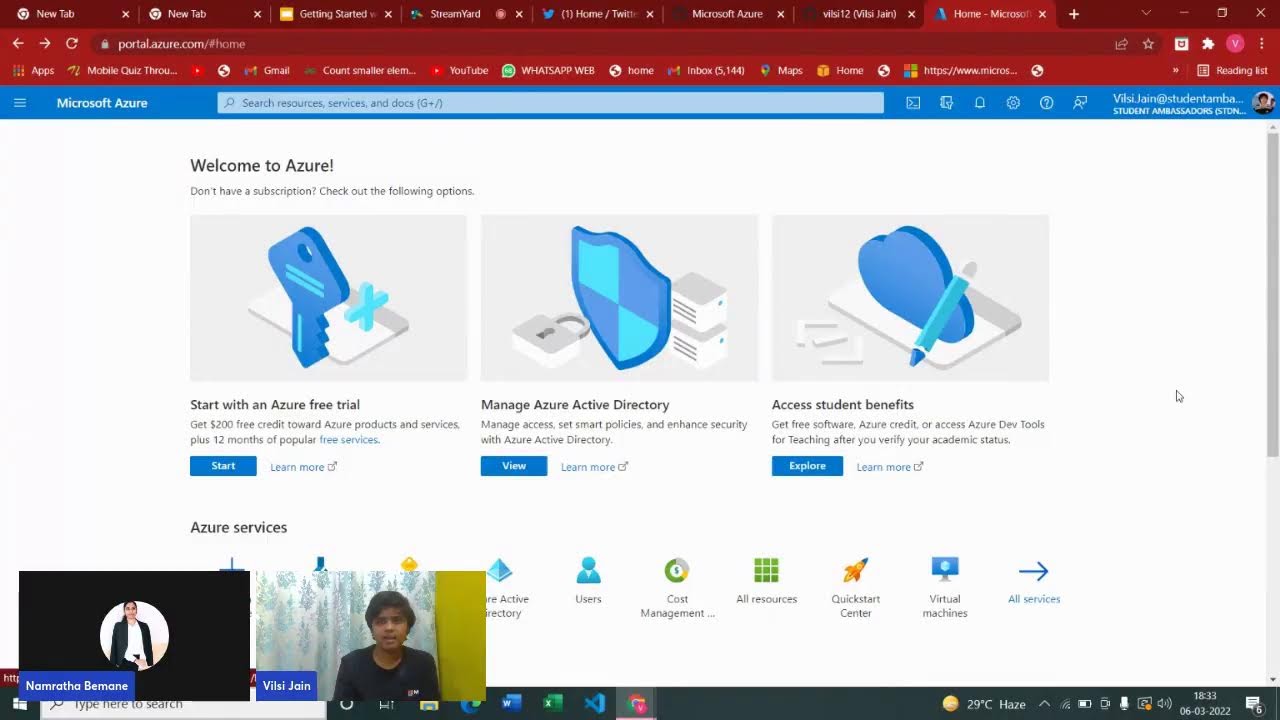Screen dimensions: 1280x720
Task: Switch to the StreamYard tab
Action: coord(467,14)
